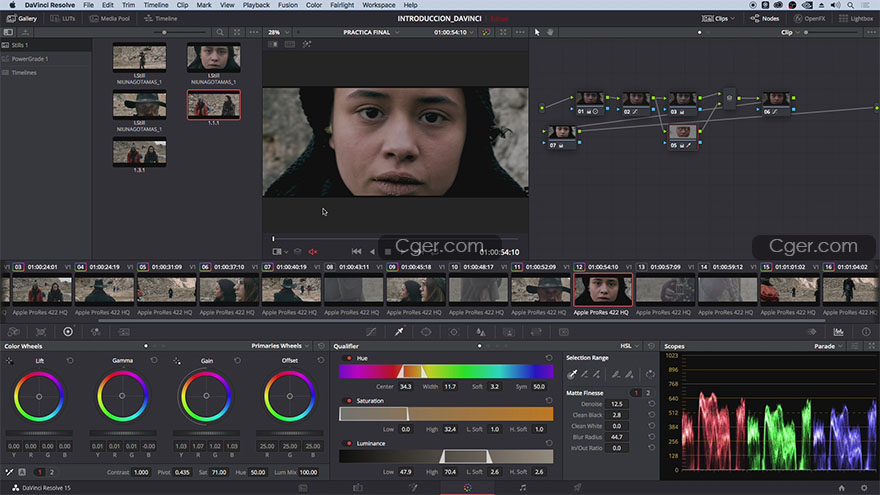
Task: Reset the Lift color wheel
Action: pyautogui.click(x=70, y=360)
